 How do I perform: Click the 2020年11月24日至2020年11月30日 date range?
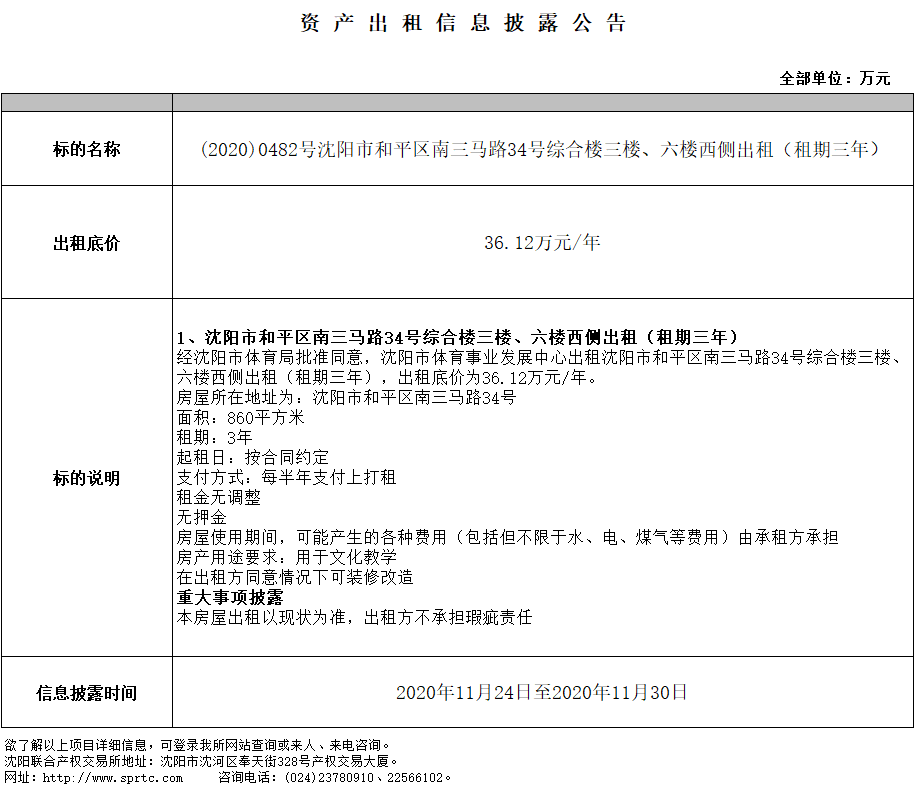[542, 692]
